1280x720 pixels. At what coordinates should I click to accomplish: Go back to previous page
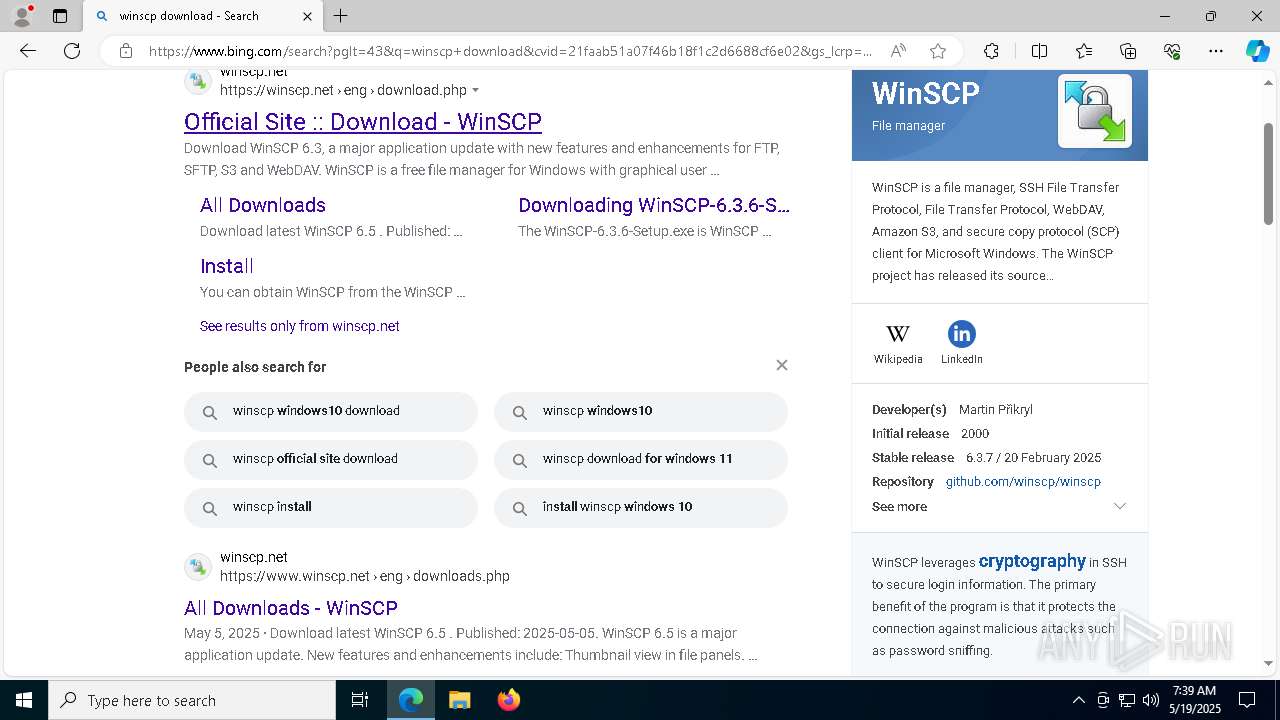tap(28, 51)
